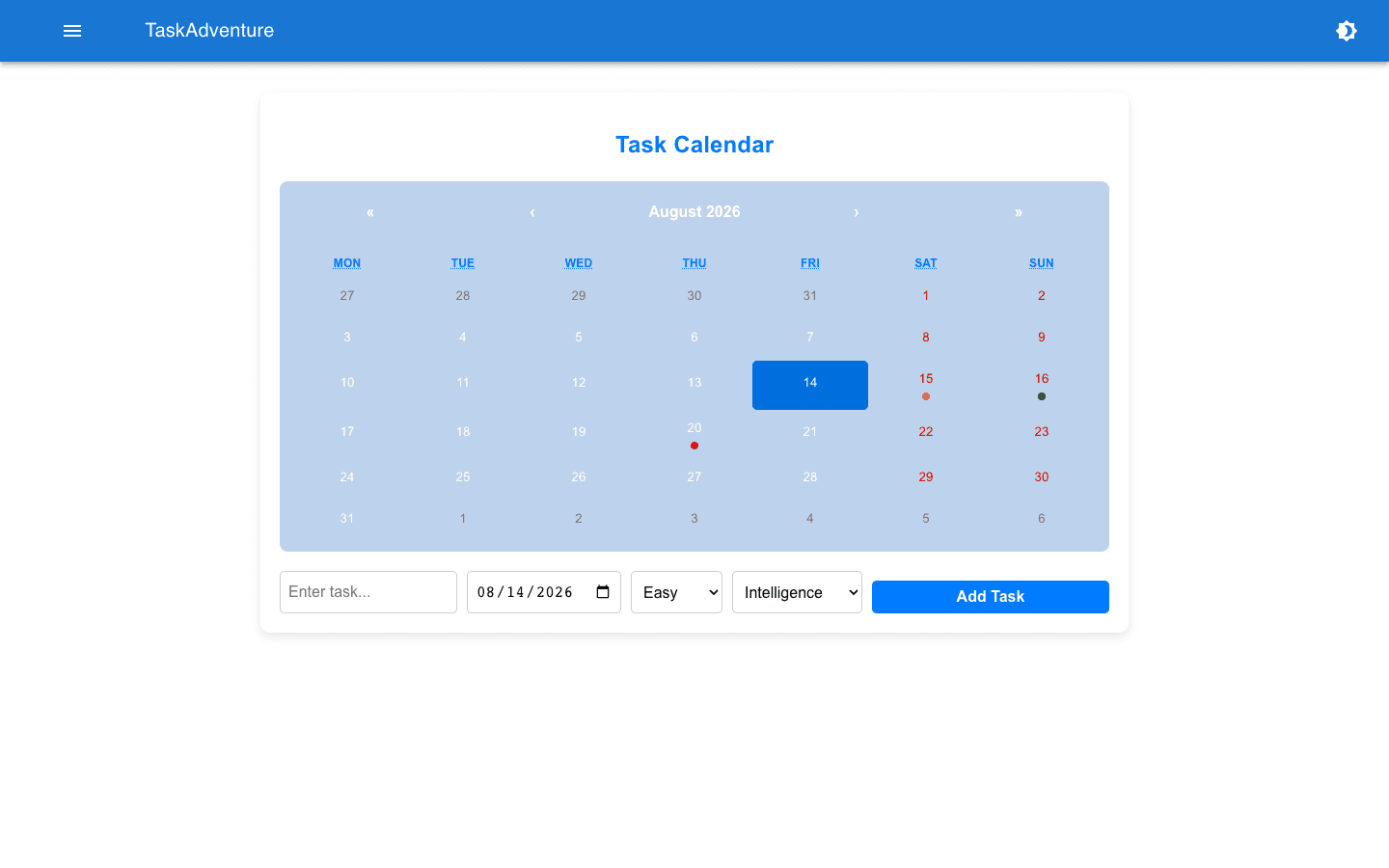Select August 28 on the calendar
The height and width of the screenshot is (868, 1389).
(x=810, y=477)
